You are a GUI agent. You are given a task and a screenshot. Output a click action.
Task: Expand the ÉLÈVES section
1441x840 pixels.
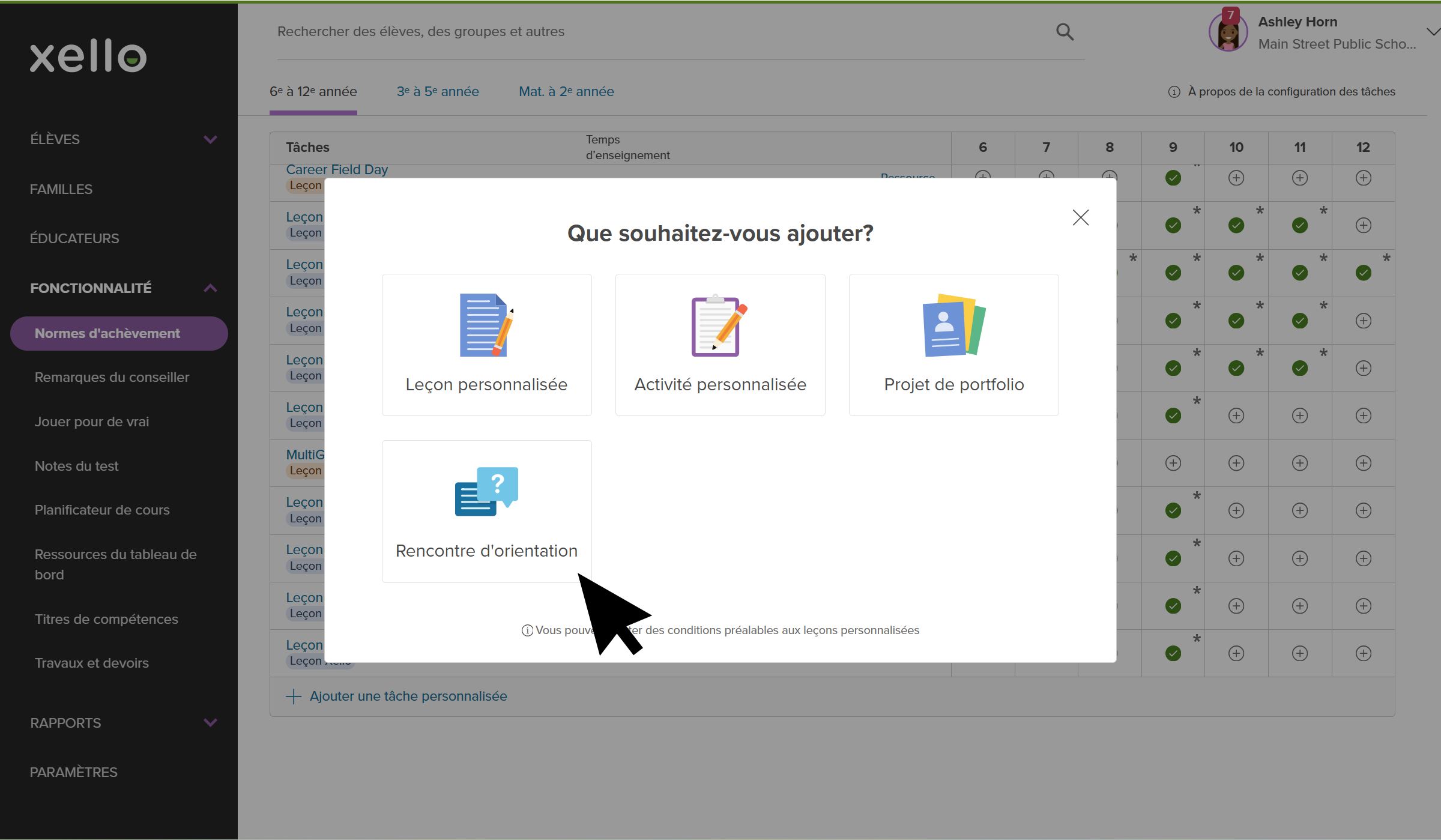coord(210,139)
